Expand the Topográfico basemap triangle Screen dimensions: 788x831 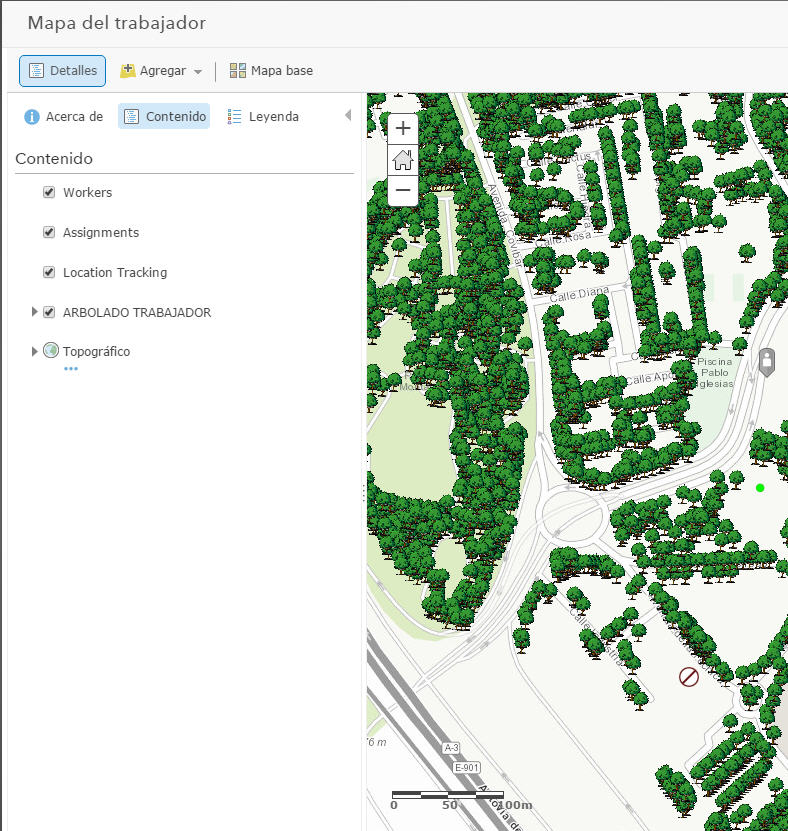(x=34, y=351)
